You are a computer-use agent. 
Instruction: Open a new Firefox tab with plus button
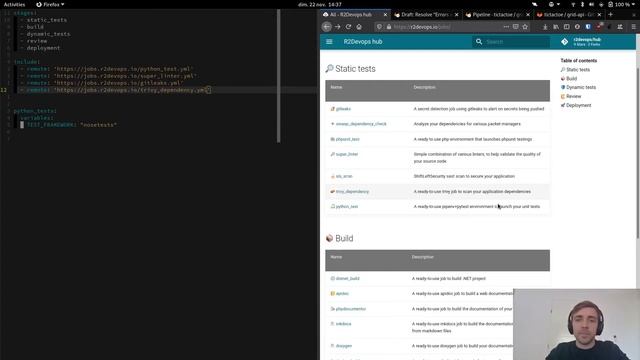(611, 15)
